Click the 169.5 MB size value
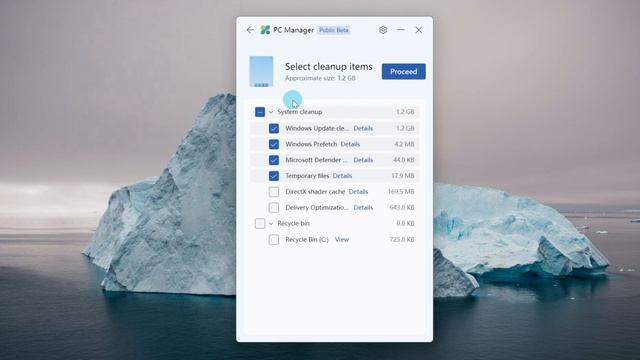640x360 pixels. (x=401, y=191)
